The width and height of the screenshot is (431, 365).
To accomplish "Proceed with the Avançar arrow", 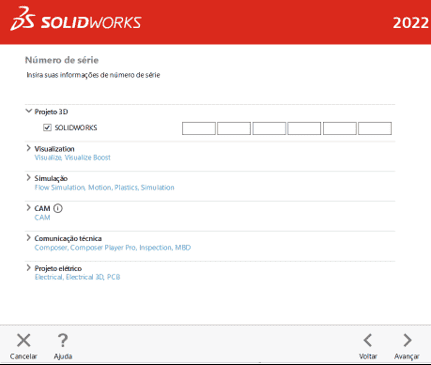I will pyautogui.click(x=407, y=340).
